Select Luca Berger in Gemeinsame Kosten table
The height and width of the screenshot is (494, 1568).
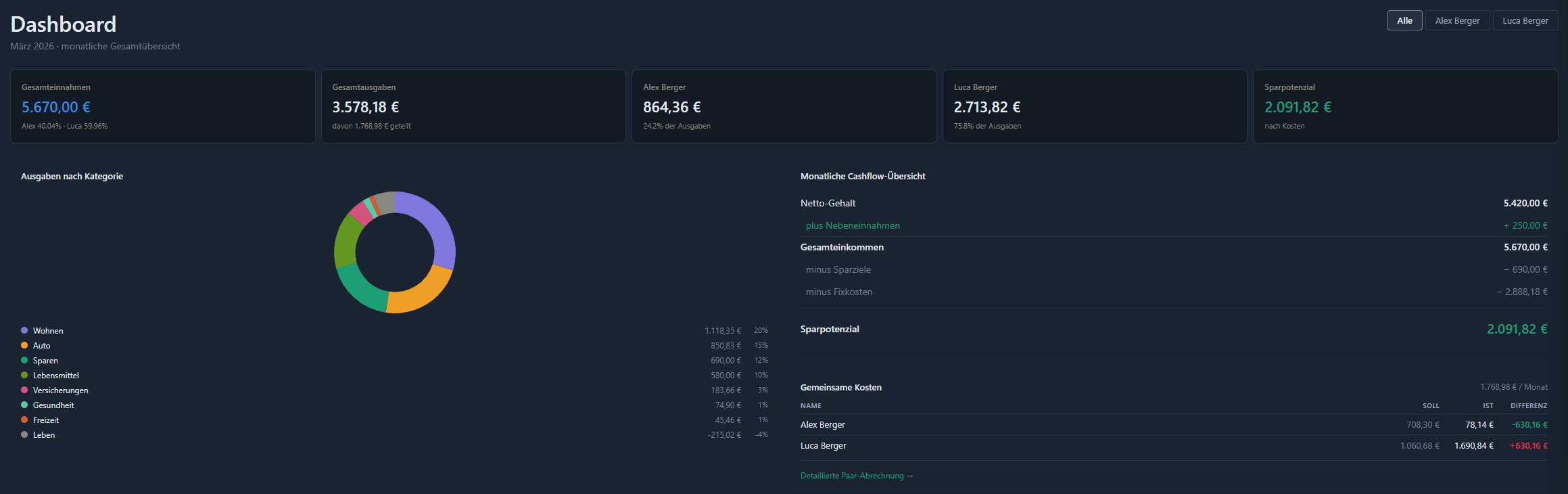(824, 446)
